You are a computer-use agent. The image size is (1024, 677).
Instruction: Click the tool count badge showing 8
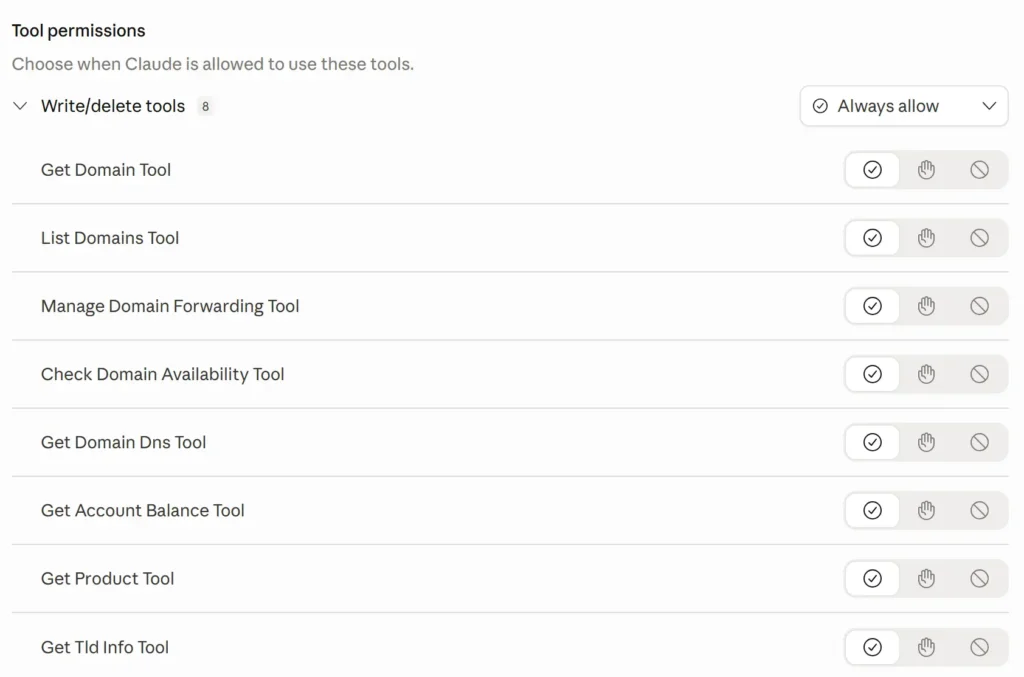pyautogui.click(x=205, y=106)
